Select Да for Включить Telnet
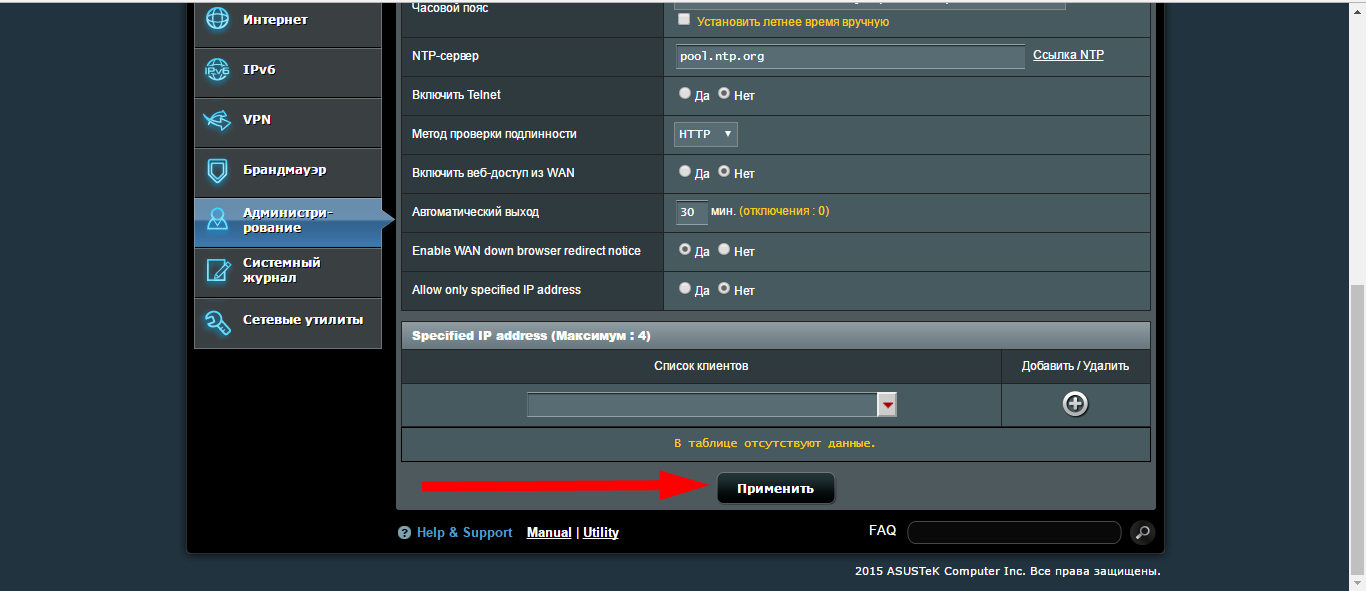1366x591 pixels. click(685, 94)
